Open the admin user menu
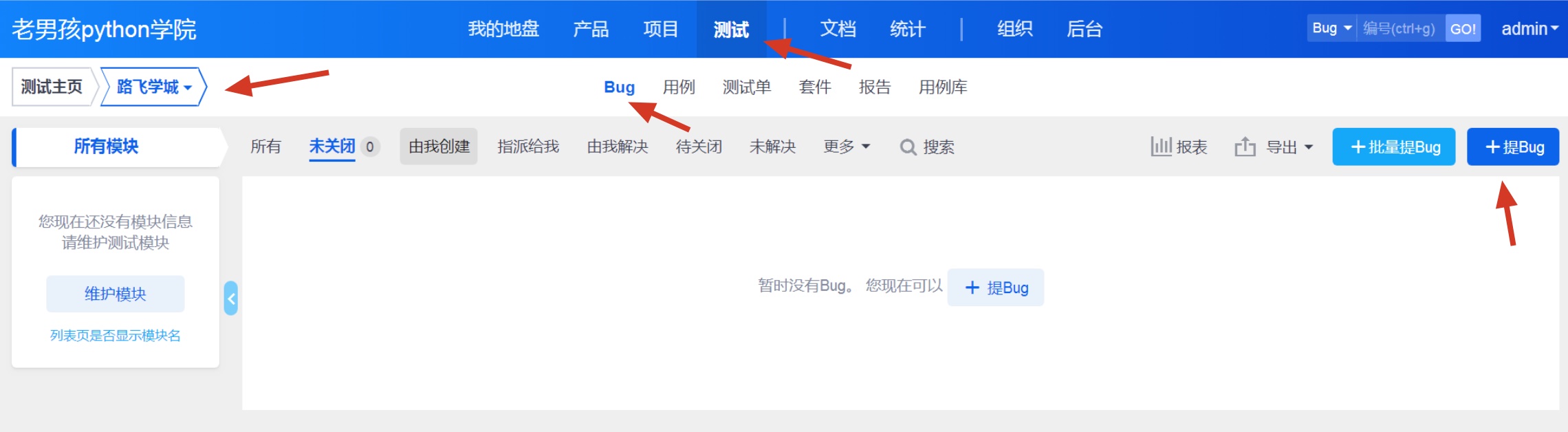The height and width of the screenshot is (432, 1568). point(1529,29)
